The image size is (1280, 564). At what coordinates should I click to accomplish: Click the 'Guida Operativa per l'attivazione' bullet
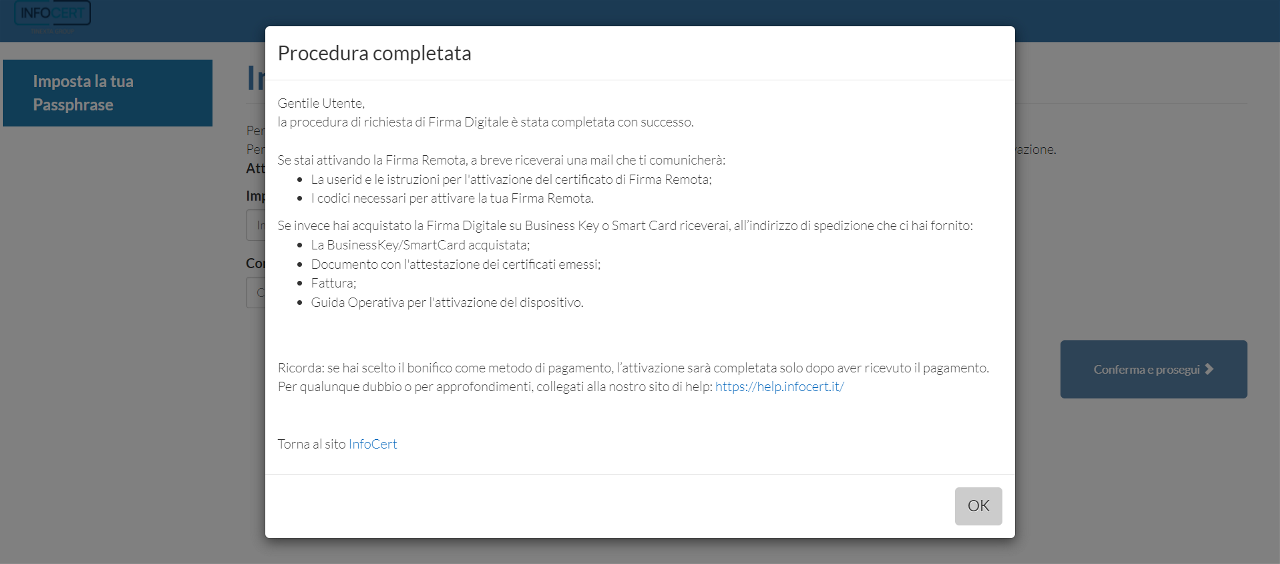pos(447,302)
